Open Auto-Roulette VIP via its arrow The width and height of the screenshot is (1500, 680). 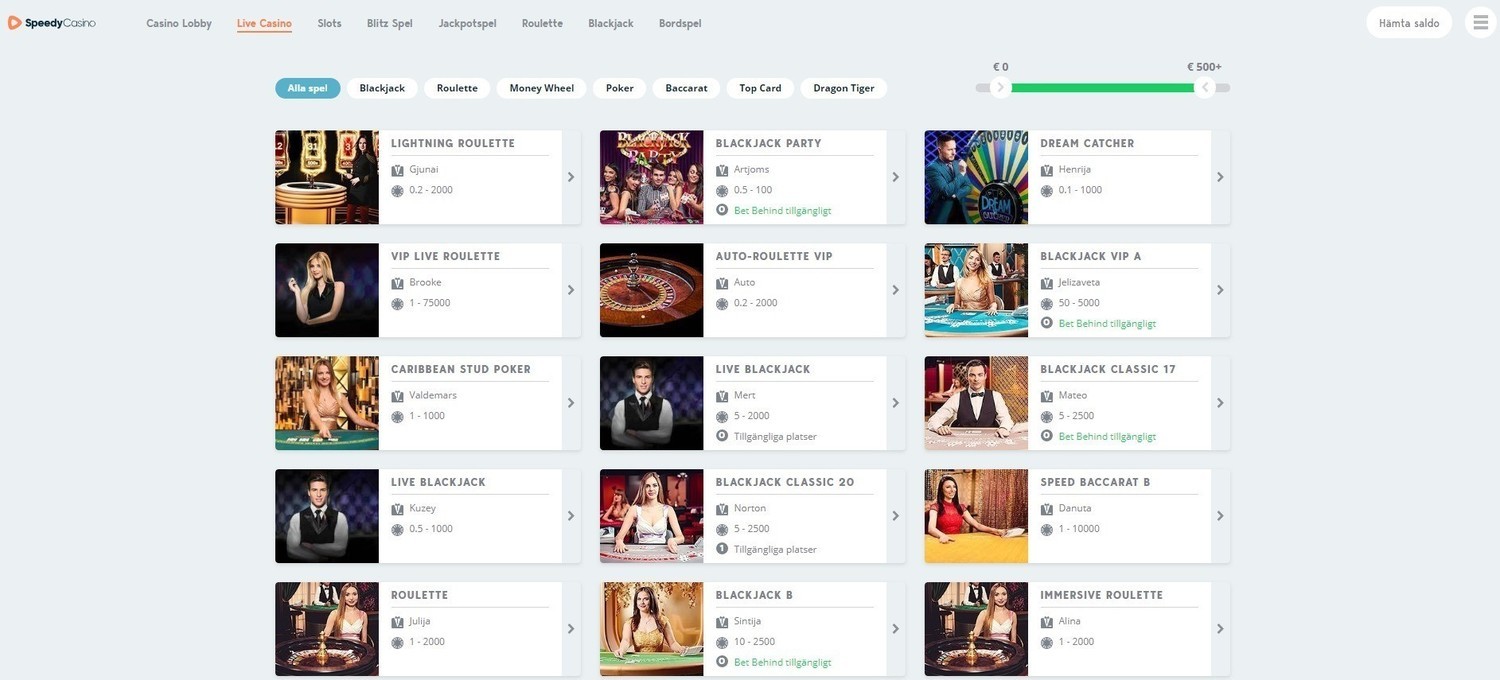coord(896,290)
